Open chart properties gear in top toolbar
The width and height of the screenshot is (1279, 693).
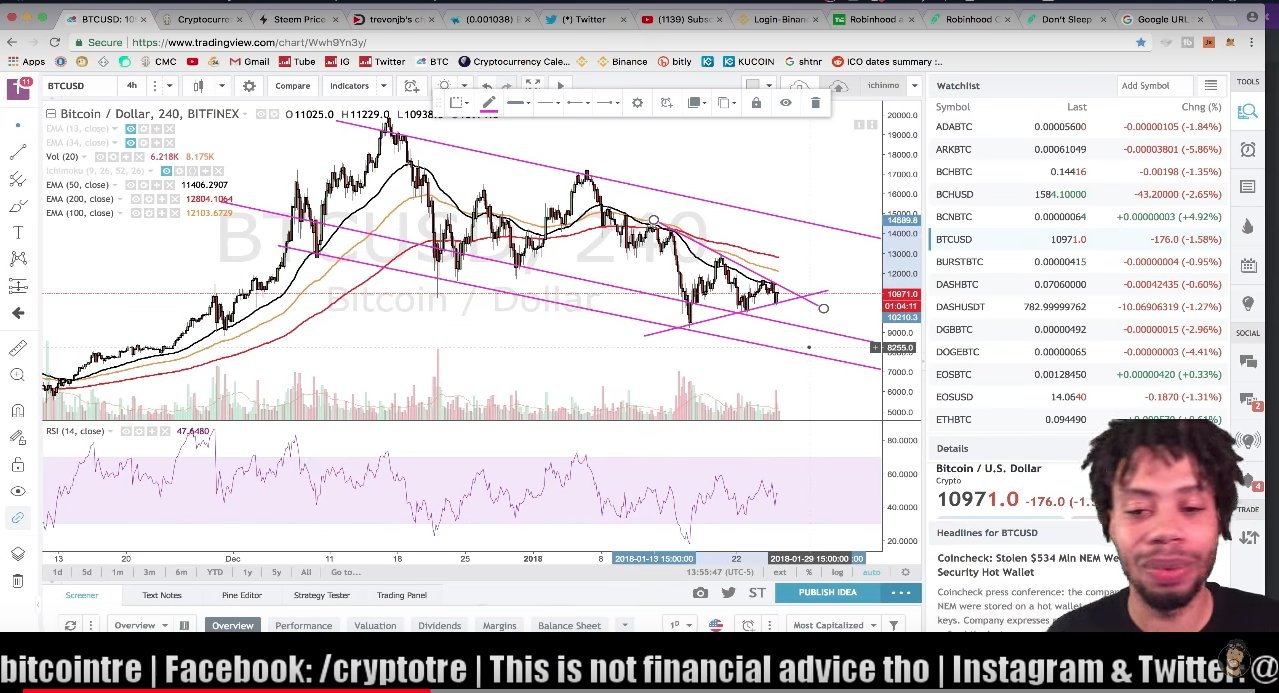[x=249, y=86]
